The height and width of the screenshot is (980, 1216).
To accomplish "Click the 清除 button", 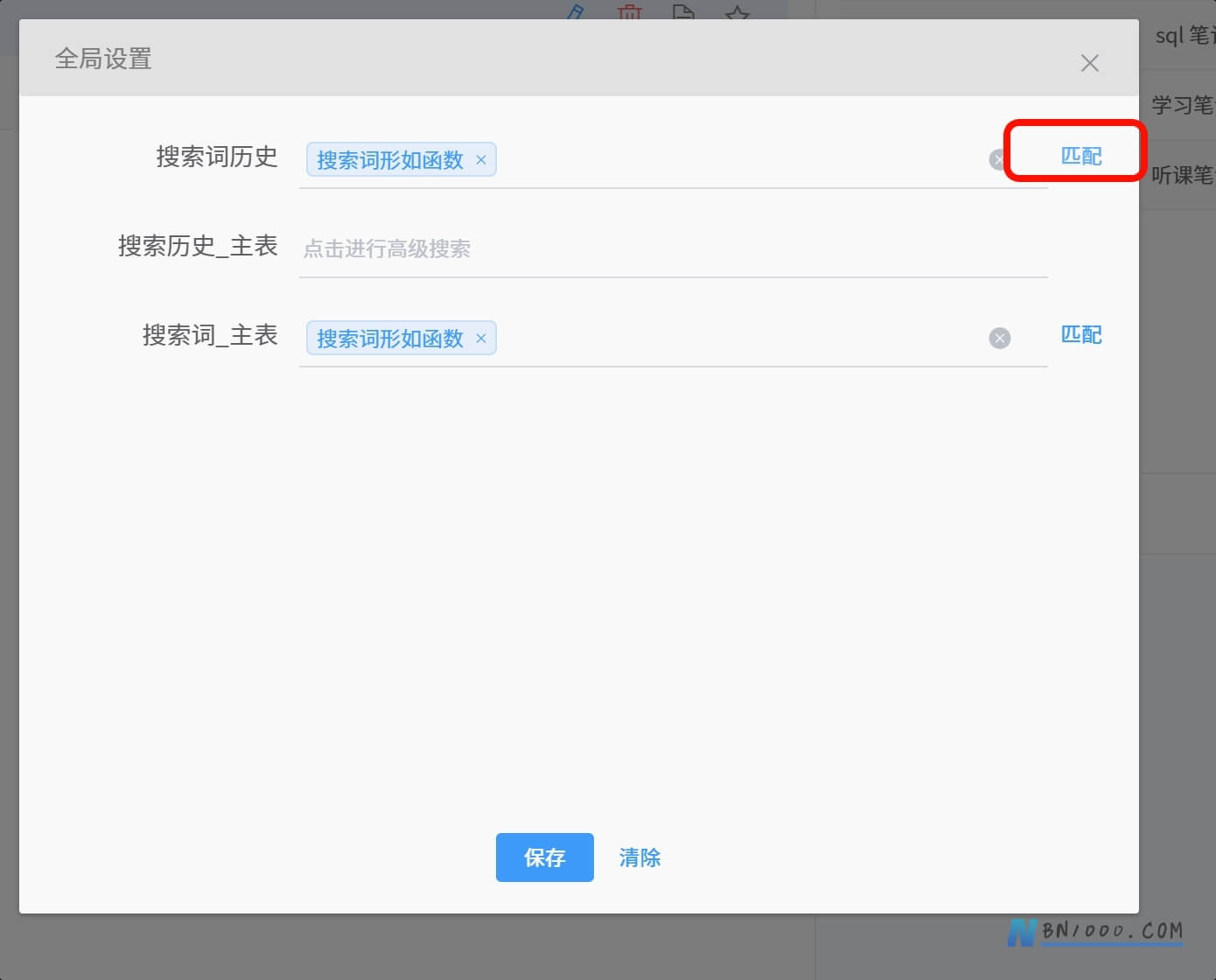I will coord(639,857).
